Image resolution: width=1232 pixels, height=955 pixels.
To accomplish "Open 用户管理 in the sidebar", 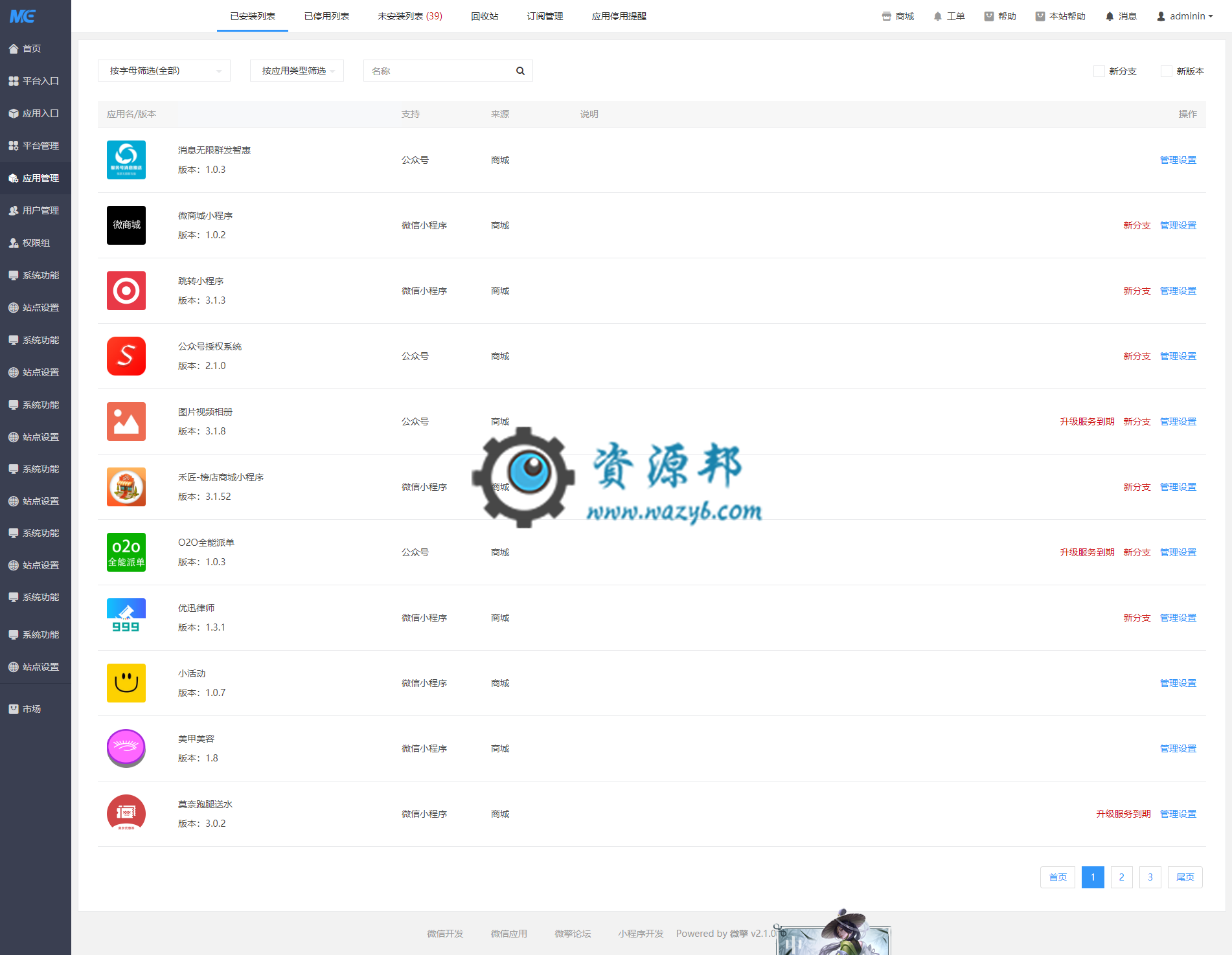I will 35,210.
